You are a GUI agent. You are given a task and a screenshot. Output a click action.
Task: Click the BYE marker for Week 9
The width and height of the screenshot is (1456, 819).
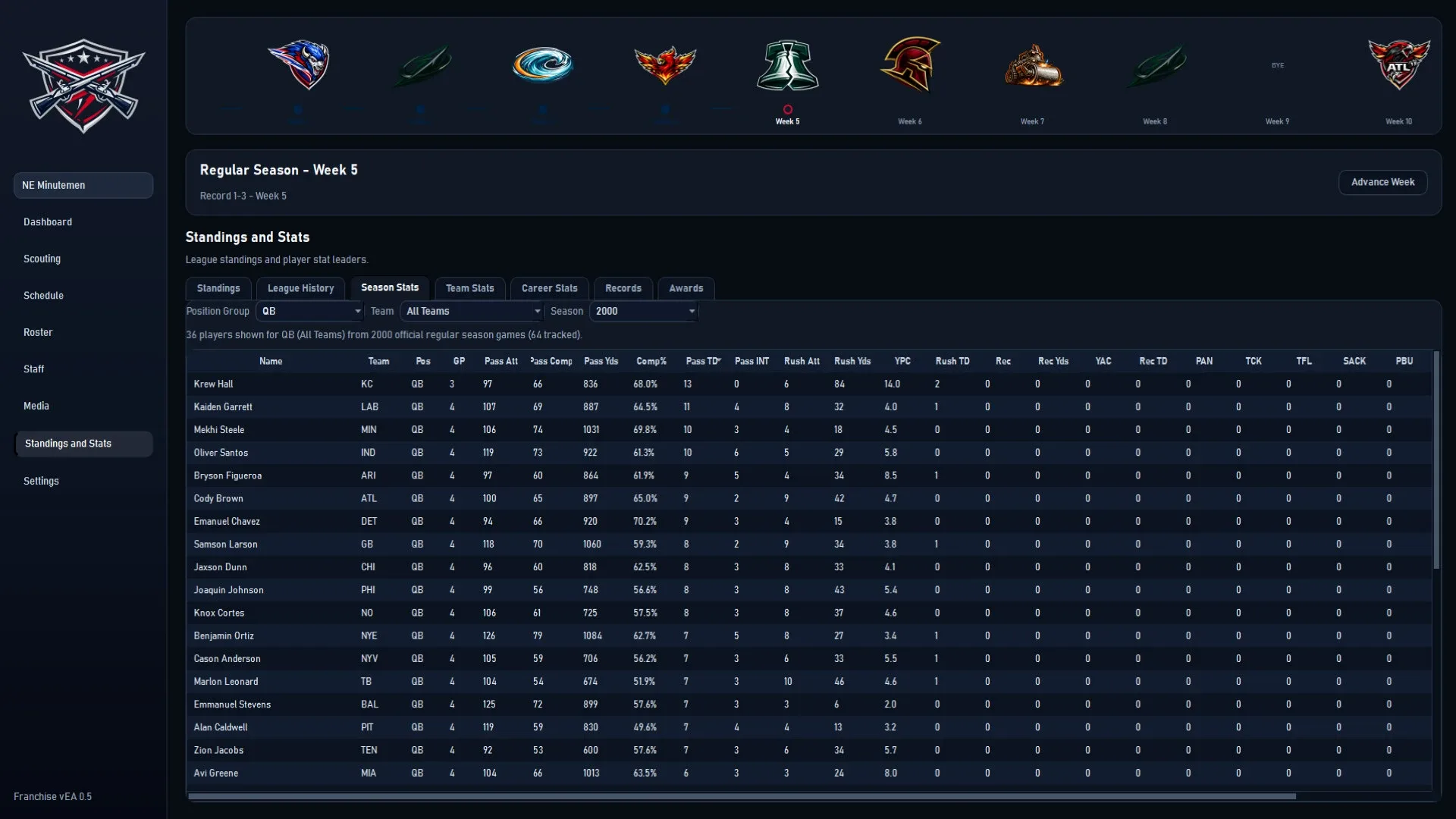[x=1278, y=65]
